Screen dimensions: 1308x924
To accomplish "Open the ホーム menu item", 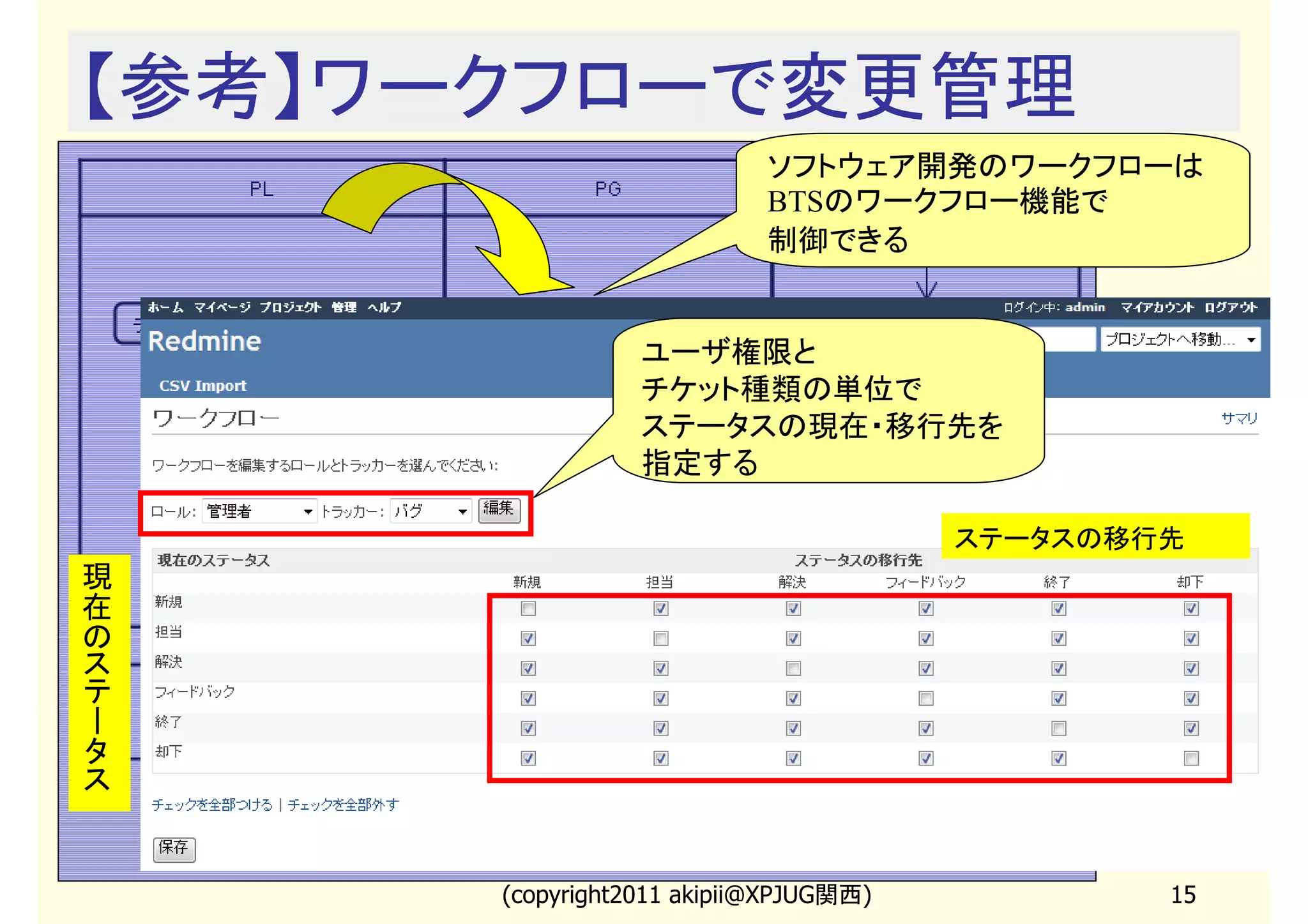I will click(165, 307).
